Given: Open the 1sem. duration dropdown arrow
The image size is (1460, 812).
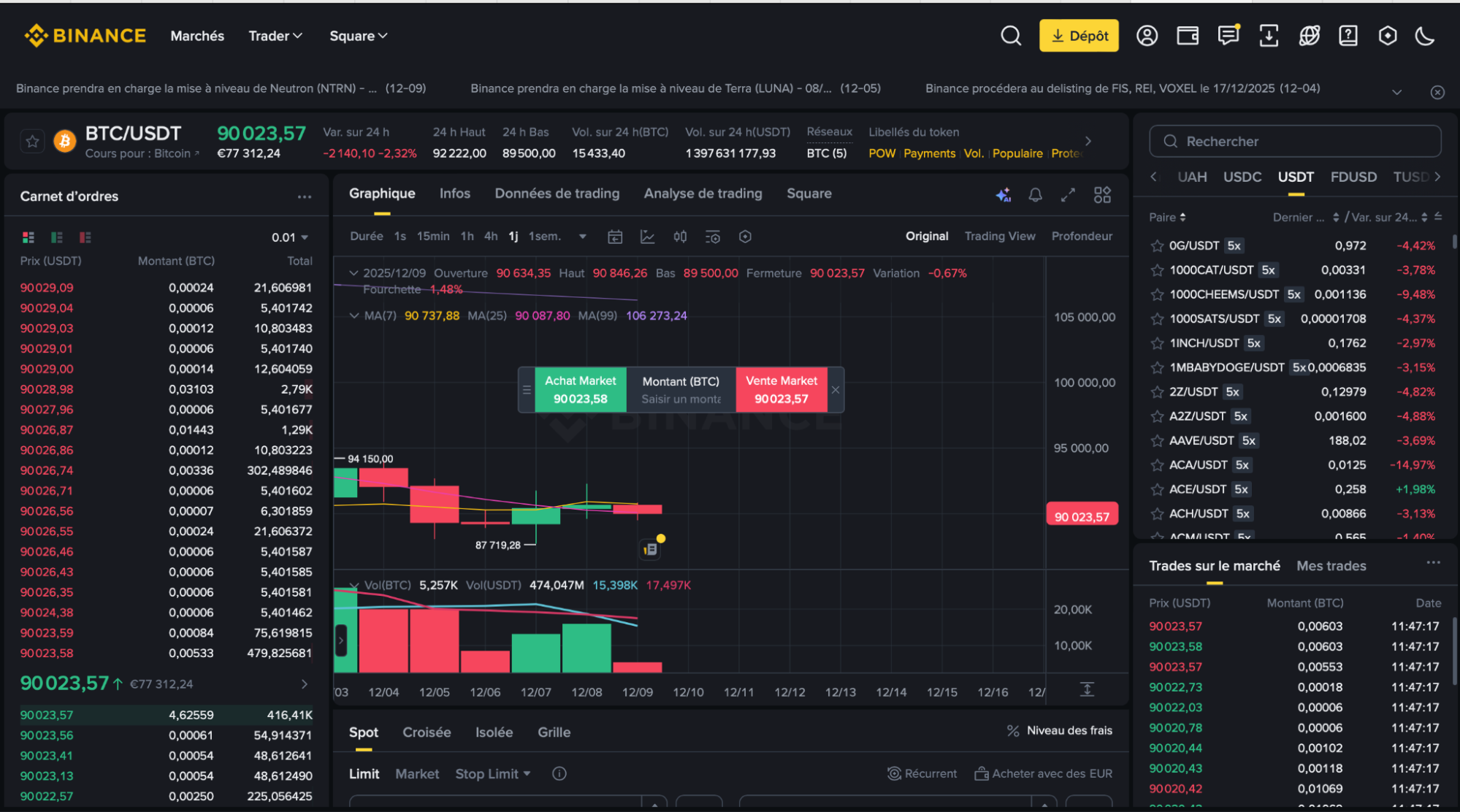Looking at the screenshot, I should click(x=582, y=236).
